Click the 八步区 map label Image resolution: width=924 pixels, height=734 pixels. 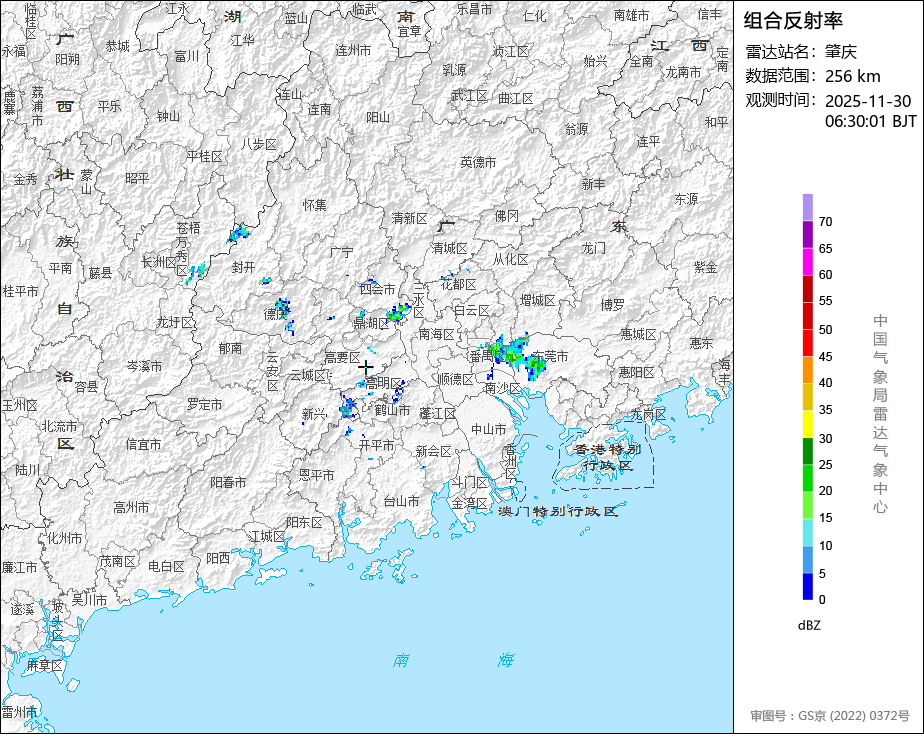259,144
